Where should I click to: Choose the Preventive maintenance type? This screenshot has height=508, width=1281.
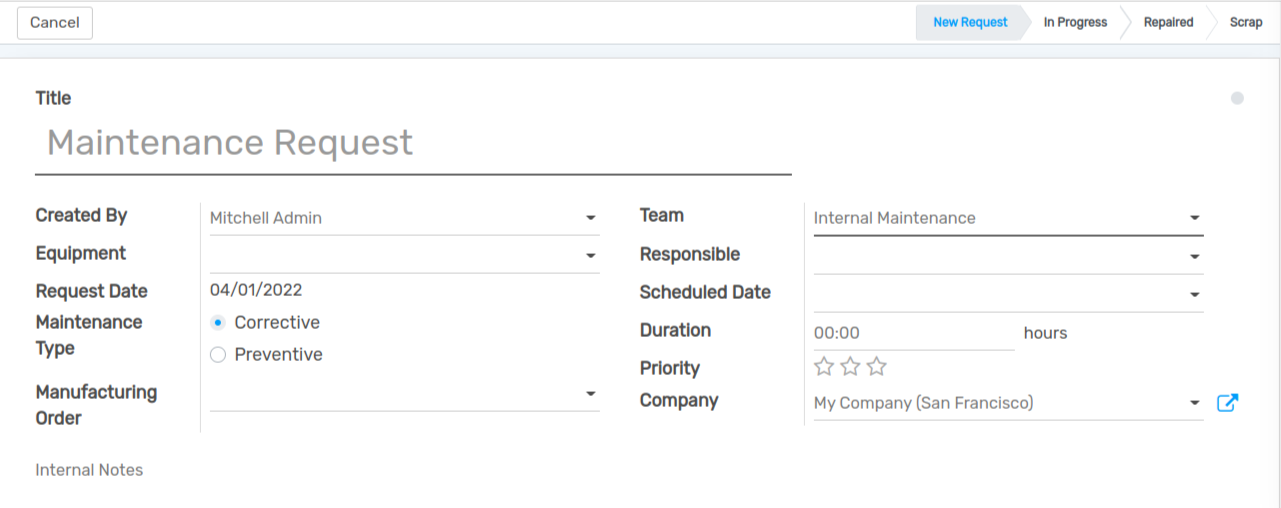coord(218,355)
